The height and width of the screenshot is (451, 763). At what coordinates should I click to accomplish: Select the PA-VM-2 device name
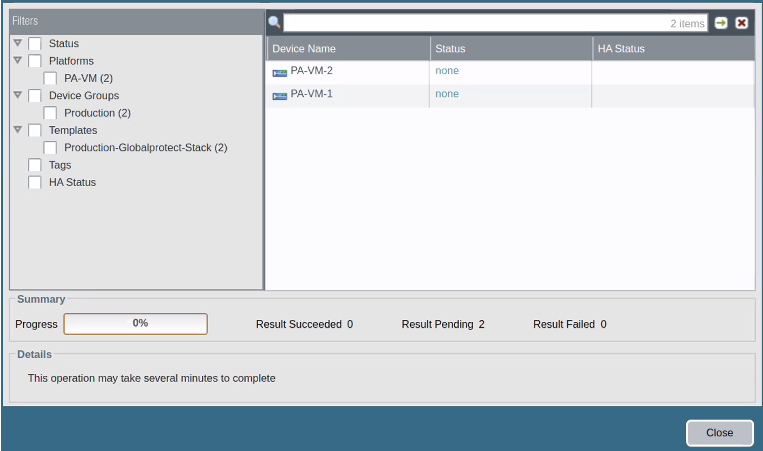[x=311, y=71]
